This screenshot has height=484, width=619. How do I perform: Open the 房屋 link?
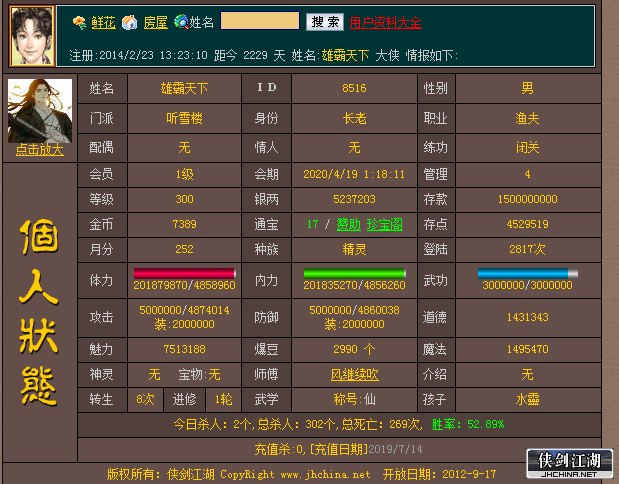156,23
